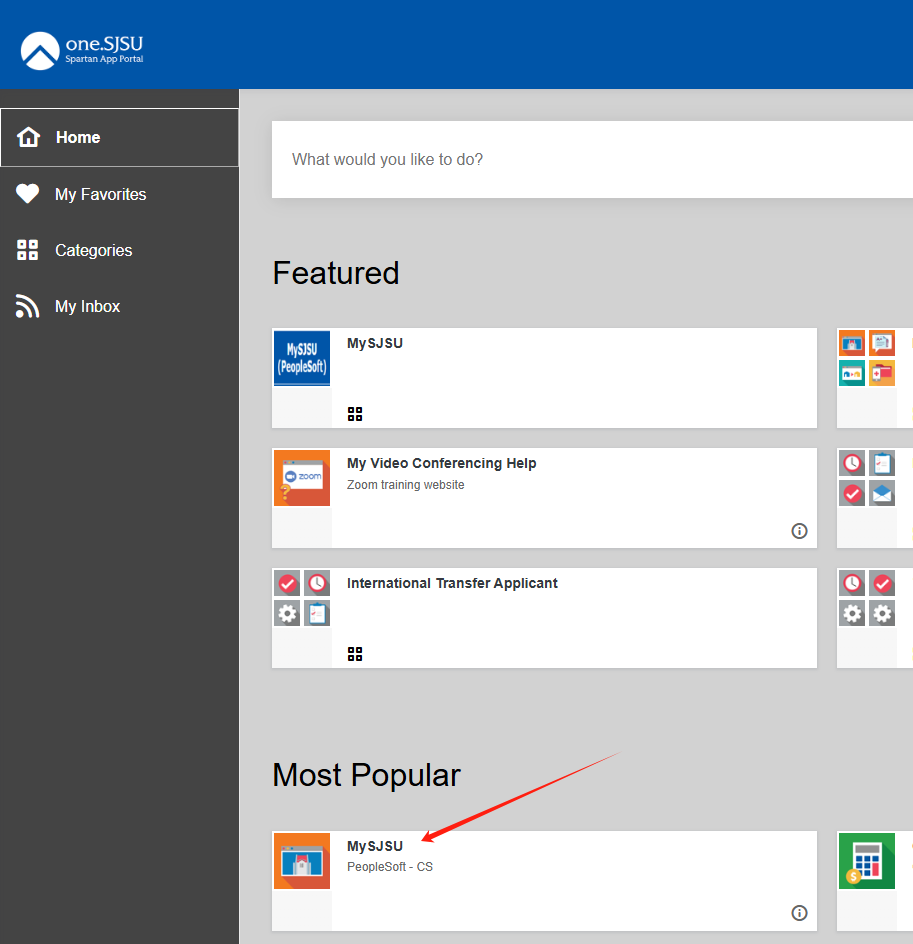Click the heart icon beside My Favorites

pyautogui.click(x=28, y=195)
